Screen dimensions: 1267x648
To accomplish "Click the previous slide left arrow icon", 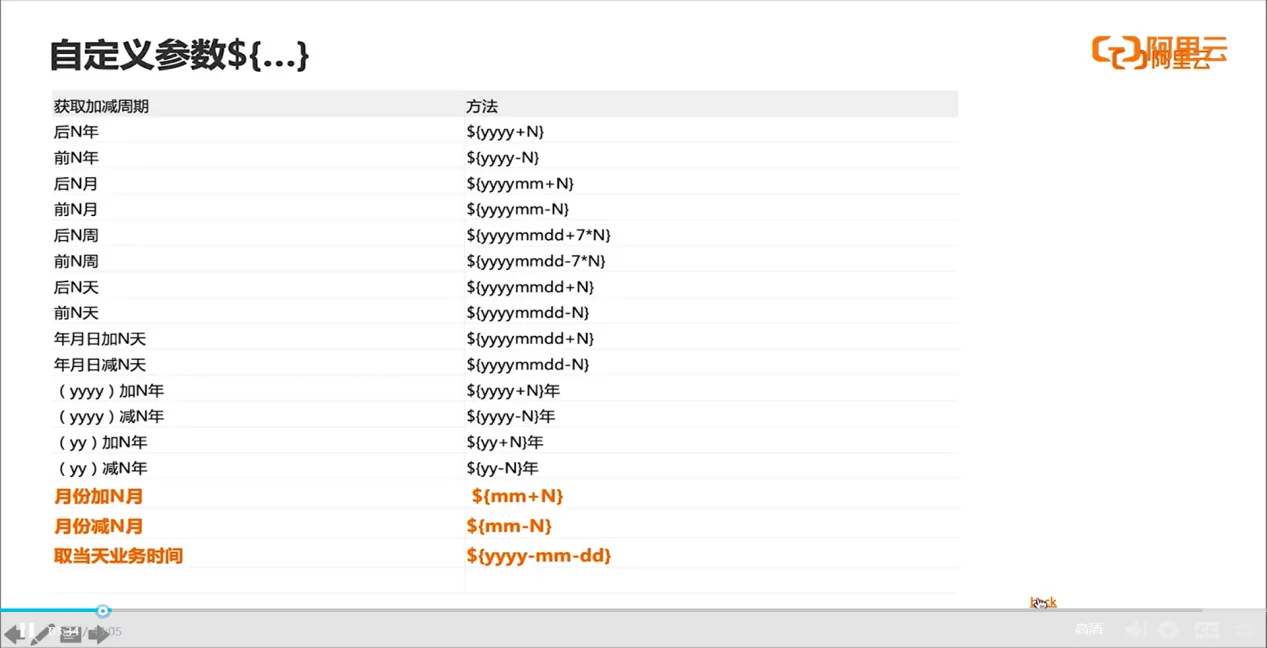I will [12, 634].
